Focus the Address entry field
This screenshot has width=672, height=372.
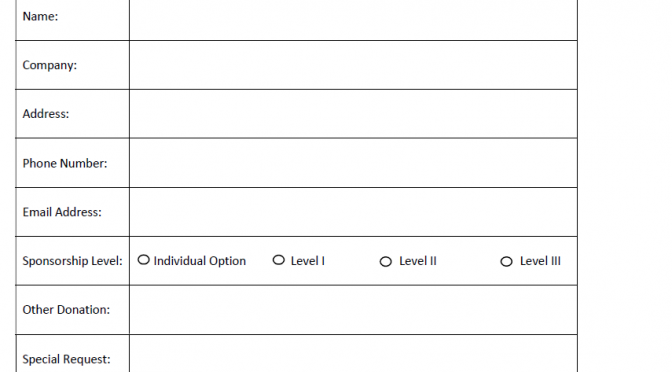point(353,114)
